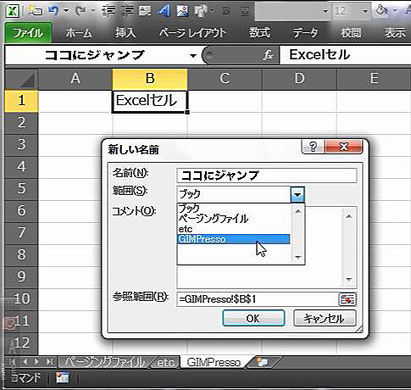This screenshot has height=390, width=411.
Task: Click the 名前 input field
Action: [x=266, y=175]
